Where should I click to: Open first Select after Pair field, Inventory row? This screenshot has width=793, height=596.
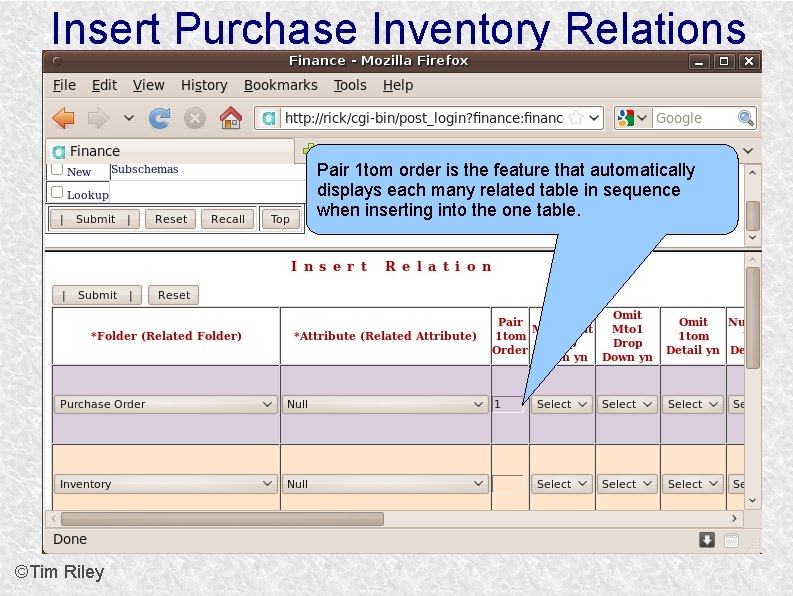coord(561,484)
